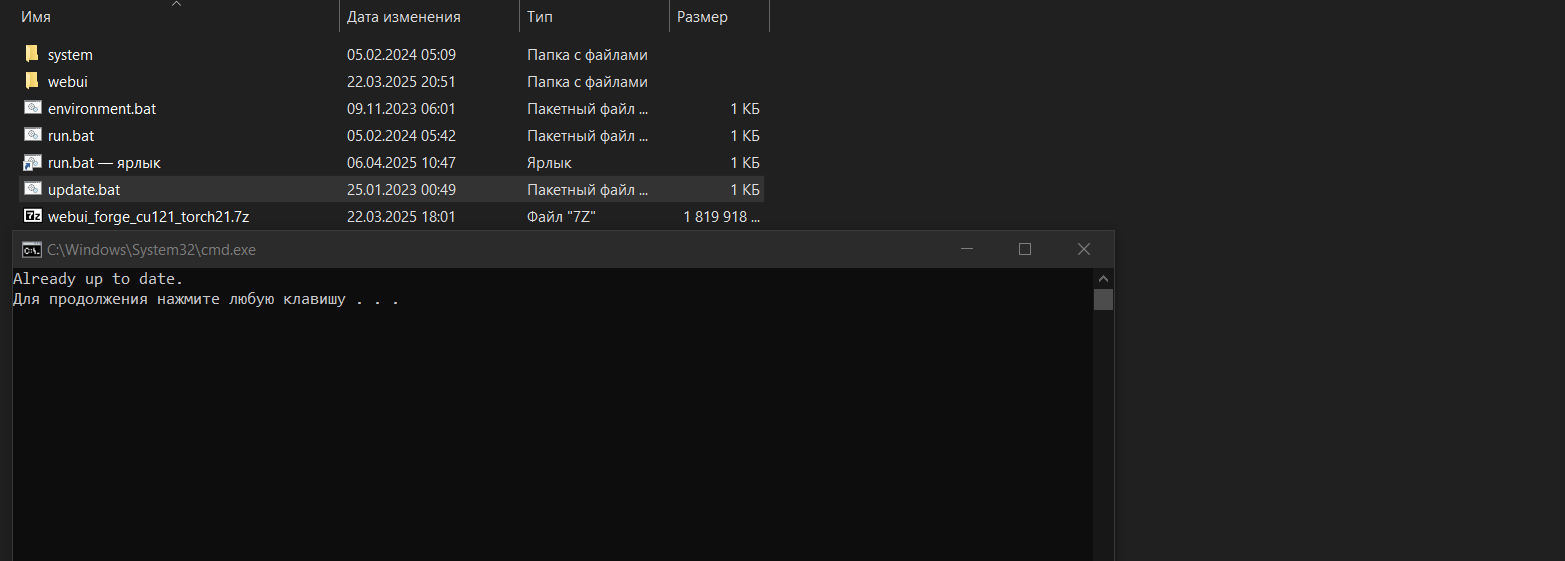1565x561 pixels.
Task: Select the run.bat shortcut icon
Action: (x=32, y=162)
